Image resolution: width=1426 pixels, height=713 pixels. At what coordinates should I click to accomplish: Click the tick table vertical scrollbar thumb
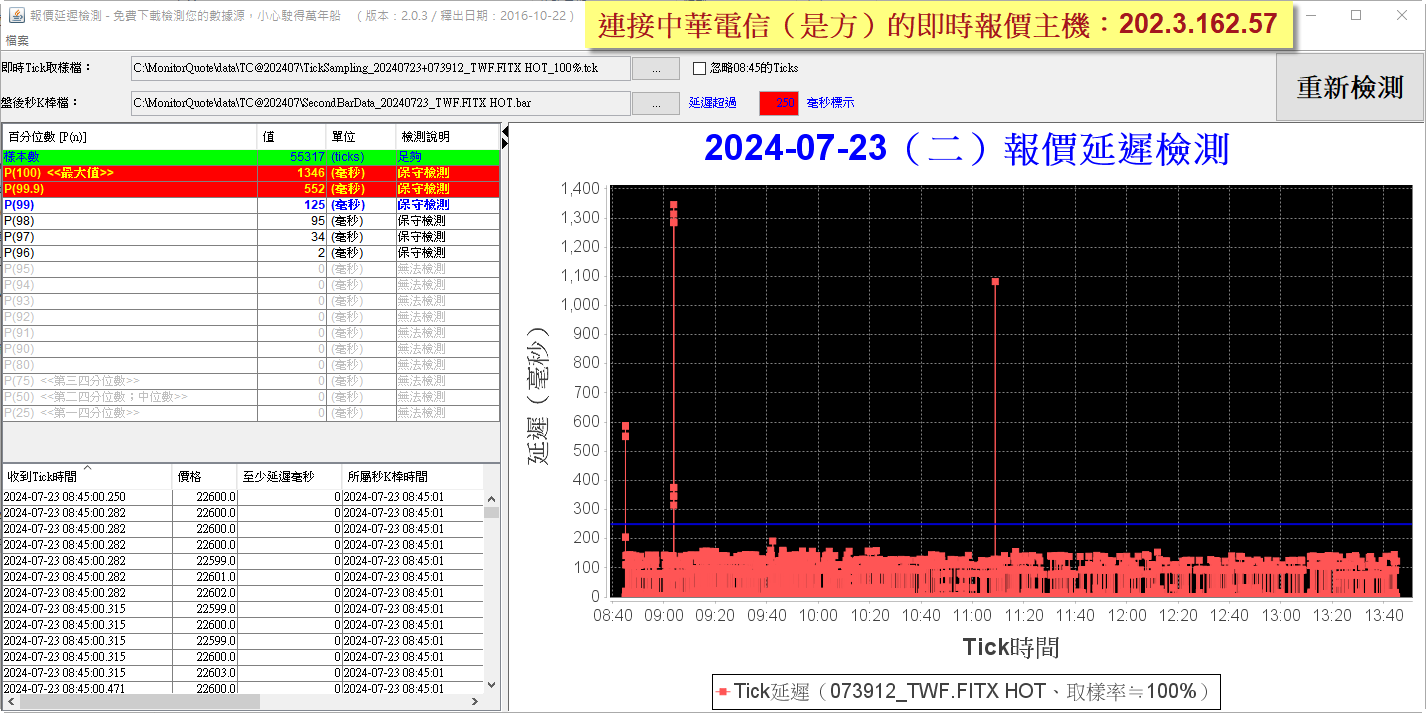tap(491, 512)
